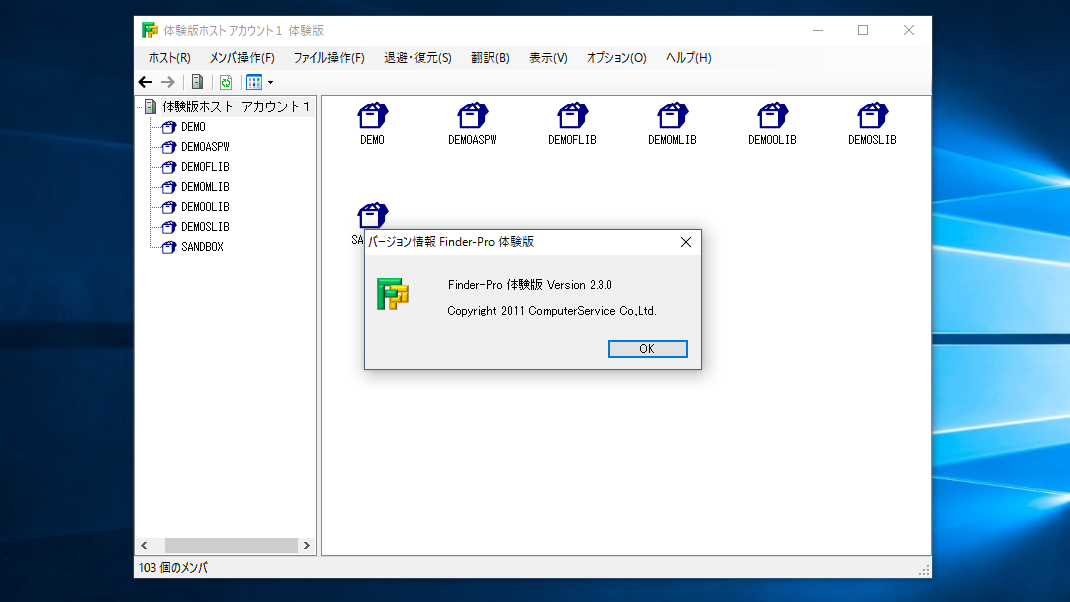Click the view mode grid icon

254,83
